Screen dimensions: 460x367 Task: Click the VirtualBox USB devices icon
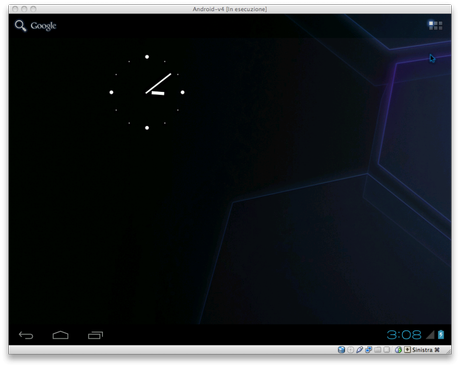359,350
